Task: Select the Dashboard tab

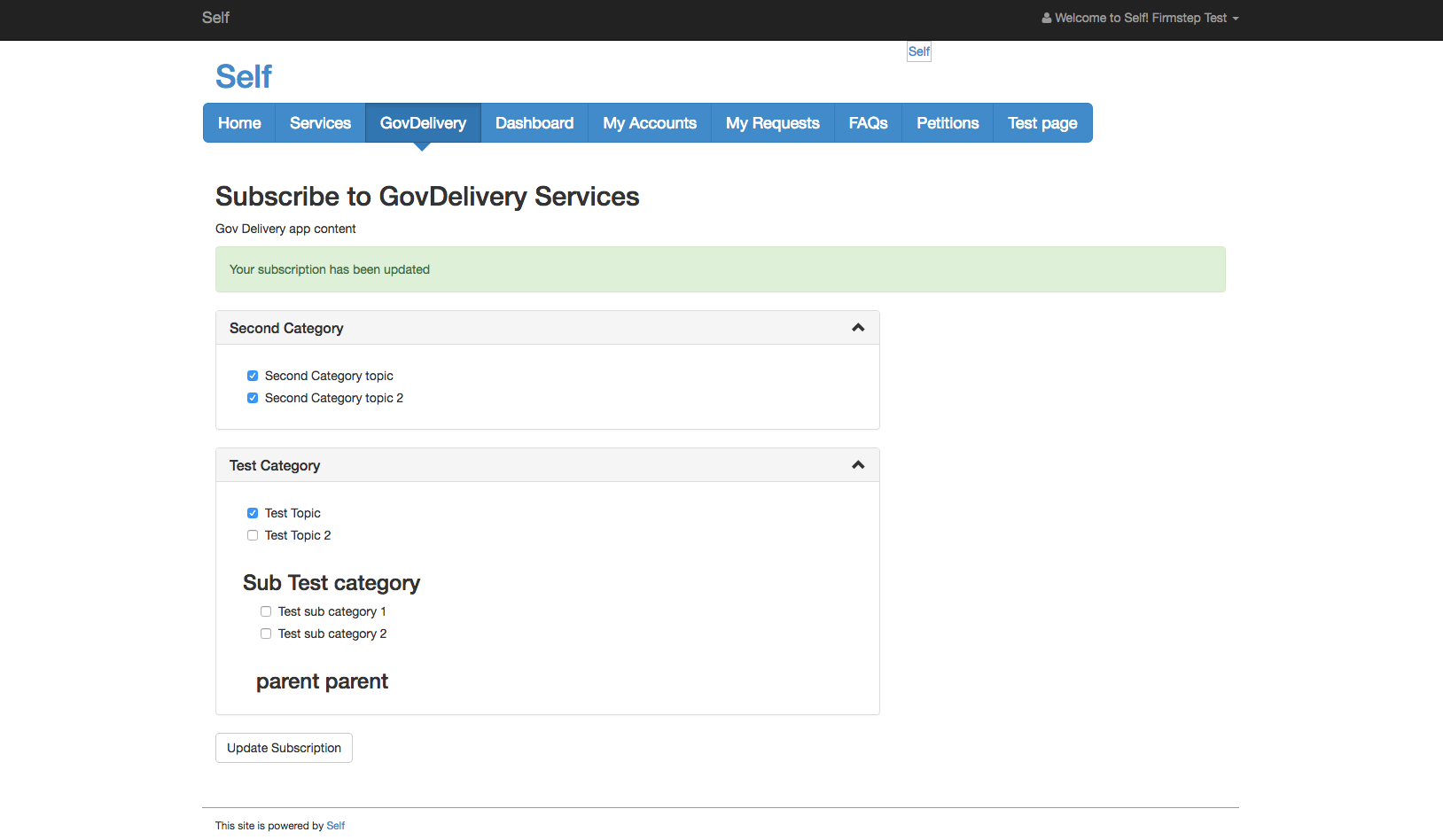Action: pyautogui.click(x=534, y=122)
